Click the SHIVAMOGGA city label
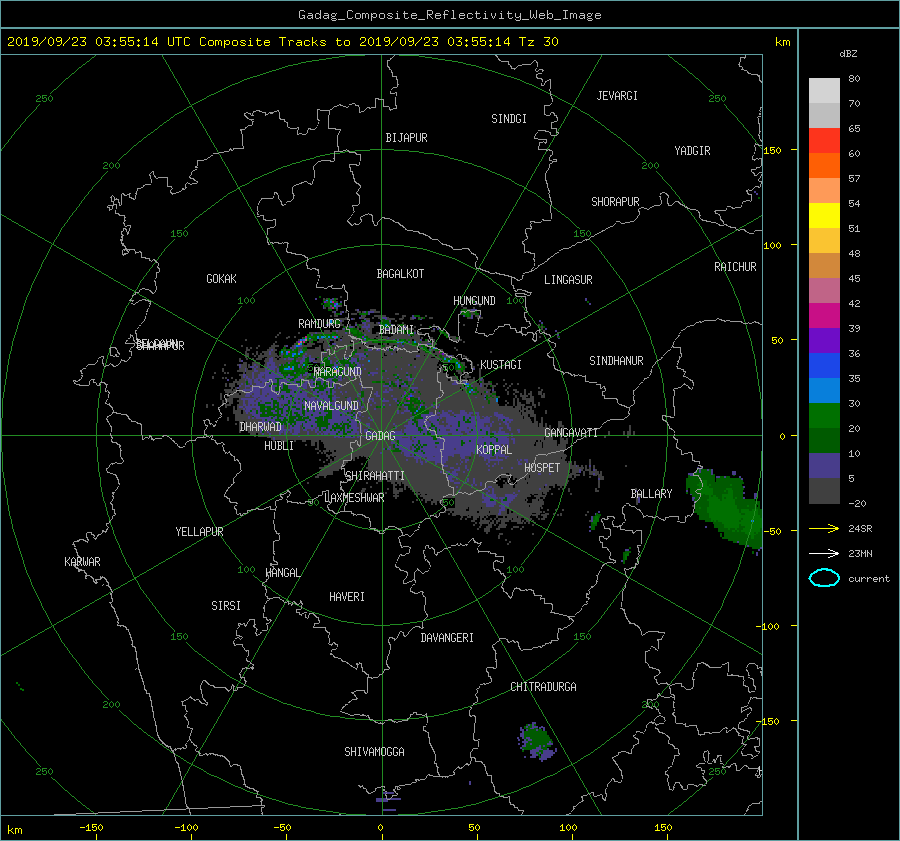 coord(374,751)
